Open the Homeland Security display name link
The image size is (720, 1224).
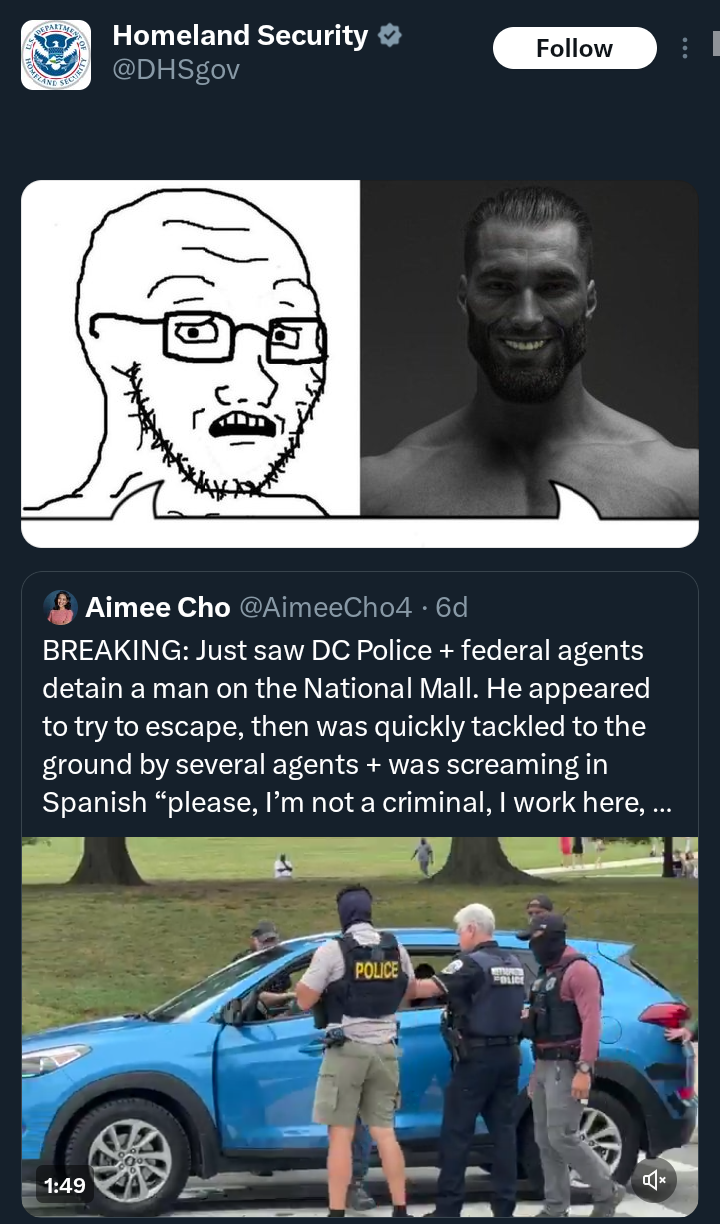(x=240, y=35)
